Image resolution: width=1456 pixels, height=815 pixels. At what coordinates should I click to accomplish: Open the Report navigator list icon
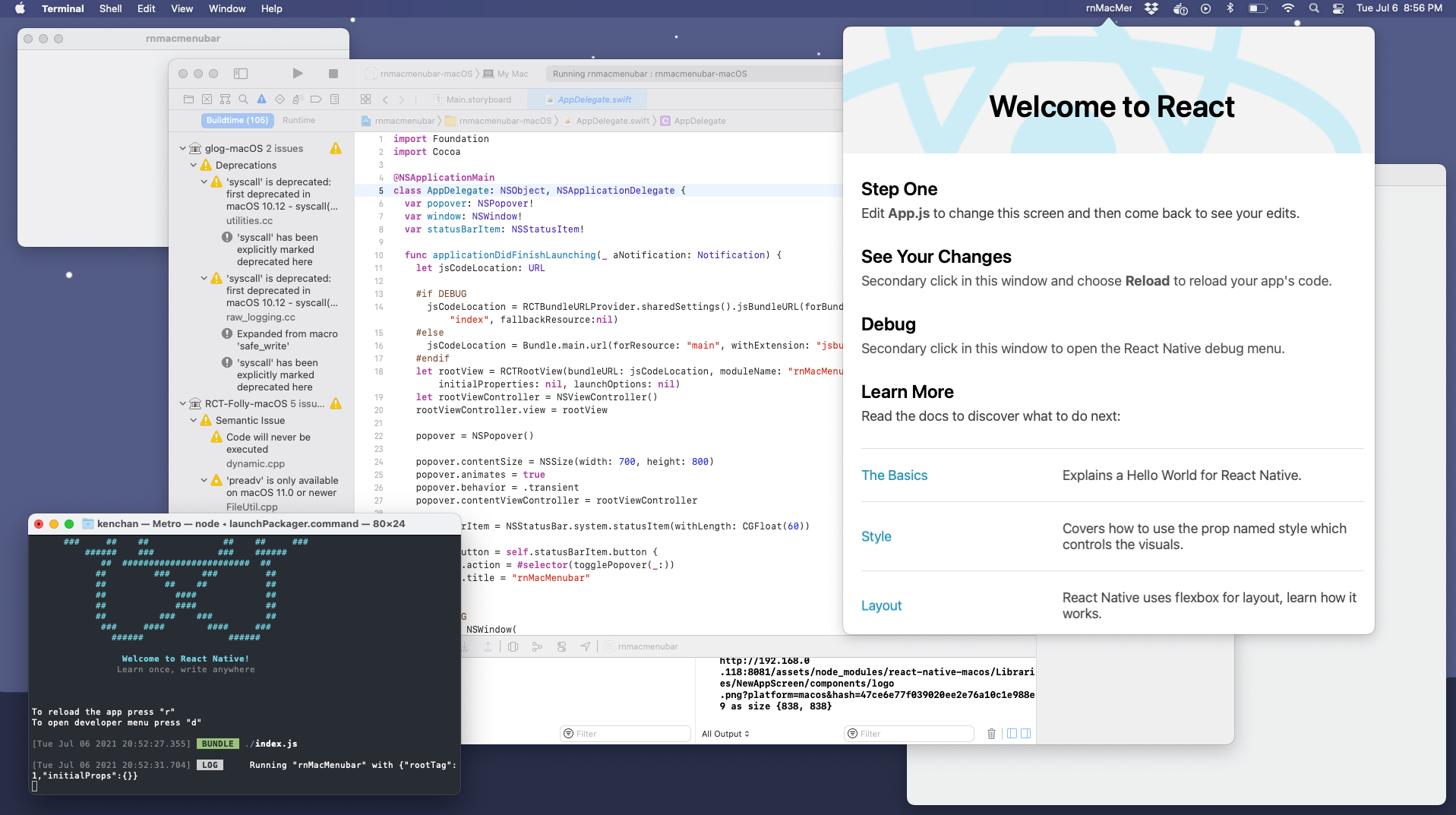click(x=334, y=100)
